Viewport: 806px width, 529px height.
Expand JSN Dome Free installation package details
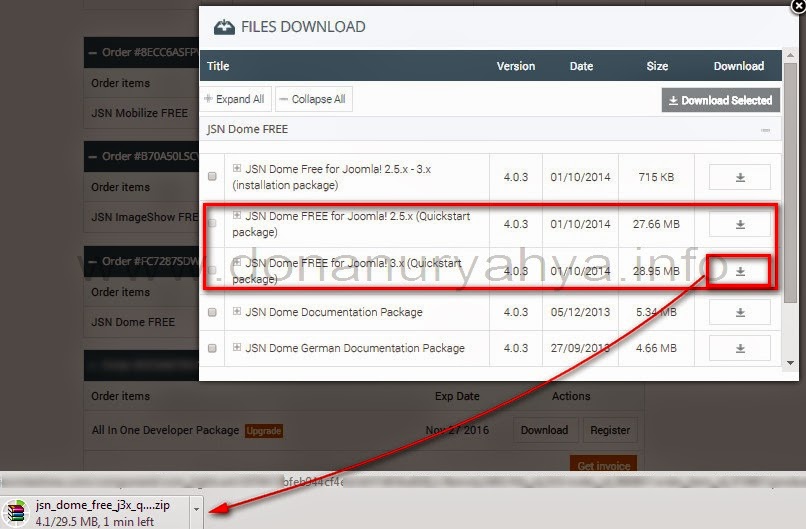(x=237, y=168)
